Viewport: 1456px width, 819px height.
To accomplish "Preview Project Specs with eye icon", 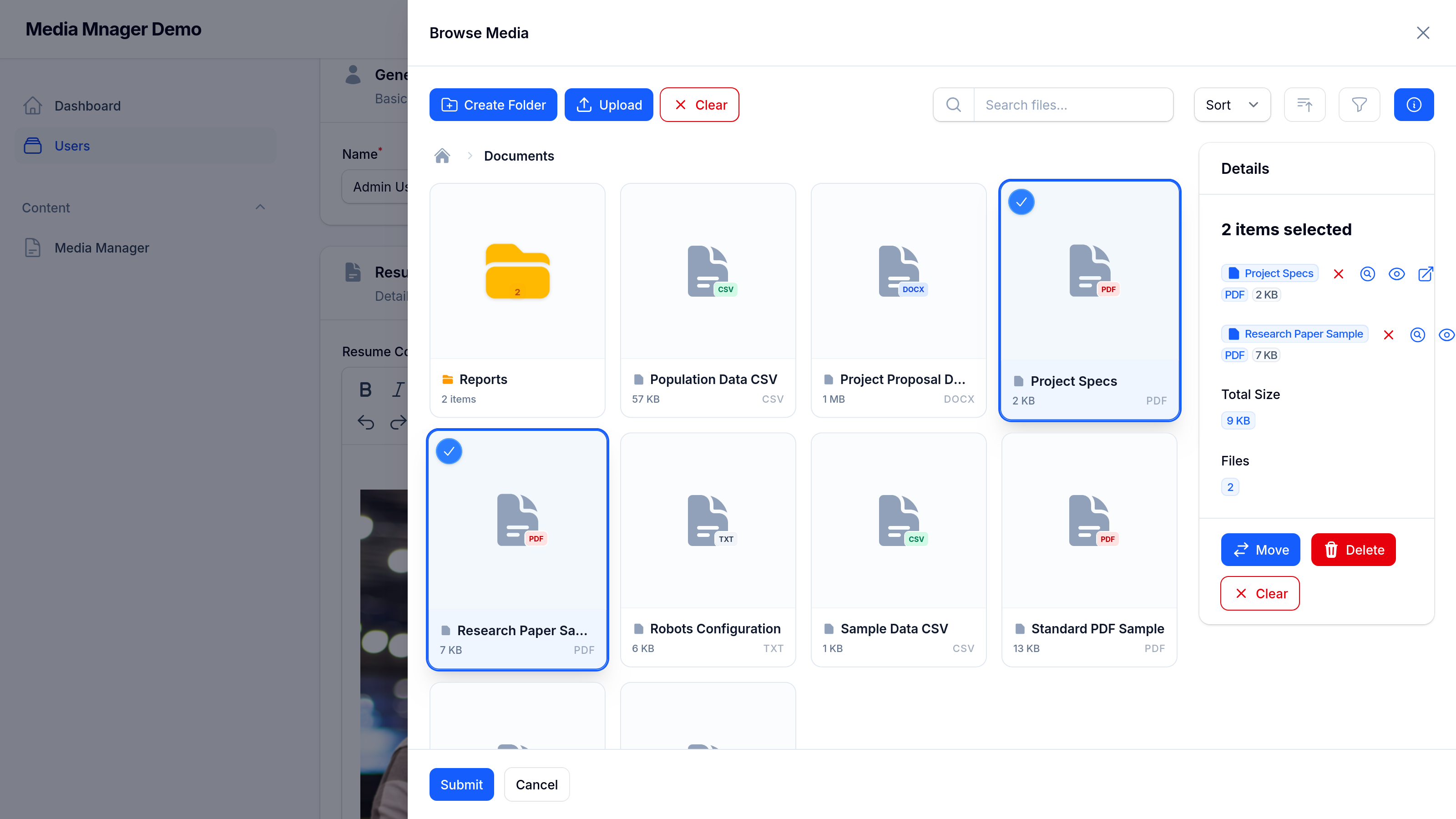I will coord(1397,274).
